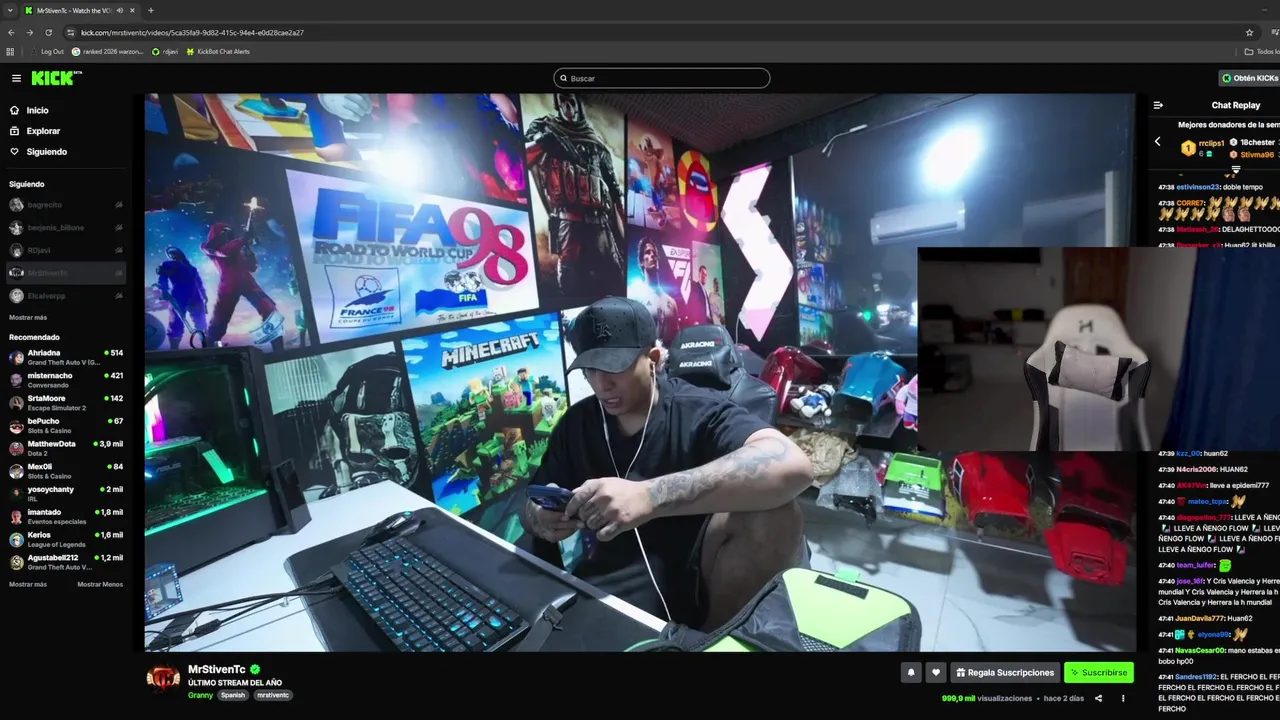The height and width of the screenshot is (720, 1280).
Task: Open rdjavi bookmark
Action: [165, 51]
